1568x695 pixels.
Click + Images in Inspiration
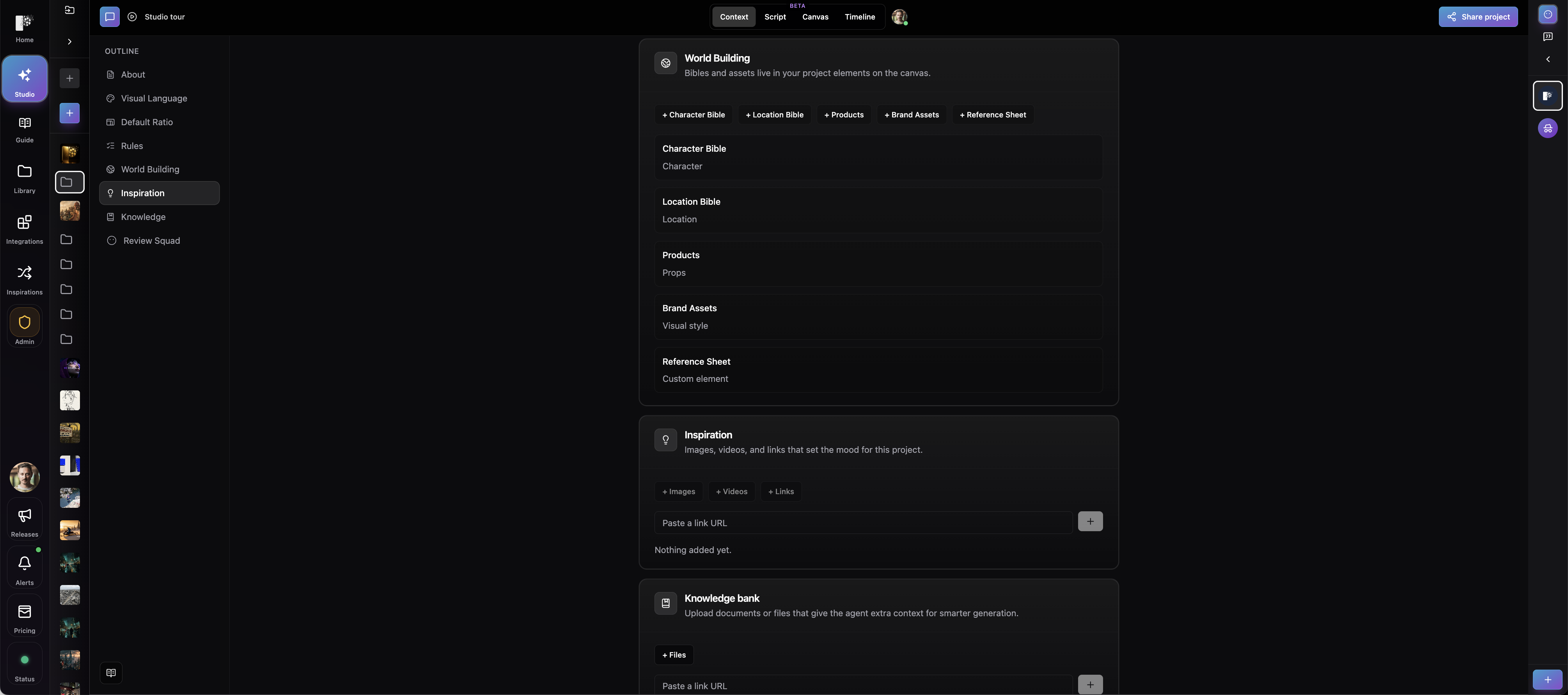[x=679, y=492]
